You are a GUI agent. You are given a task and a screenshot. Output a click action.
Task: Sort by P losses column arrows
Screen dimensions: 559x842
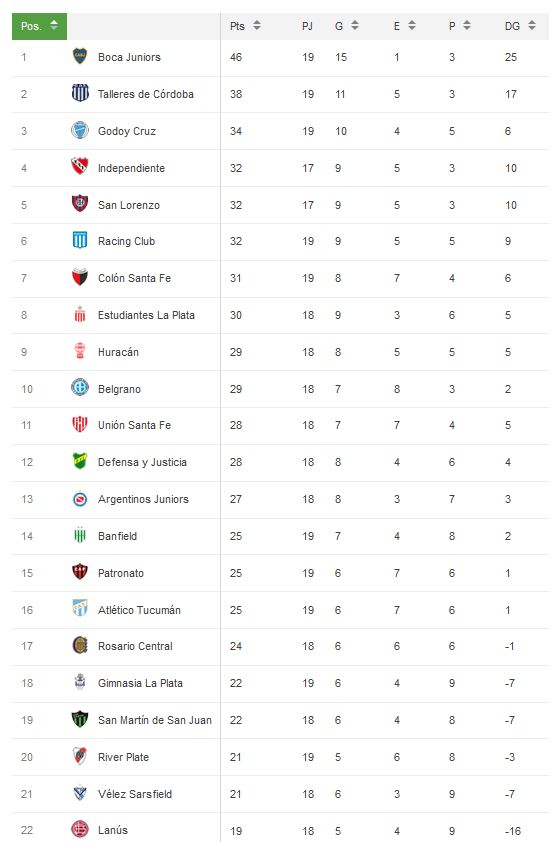467,25
